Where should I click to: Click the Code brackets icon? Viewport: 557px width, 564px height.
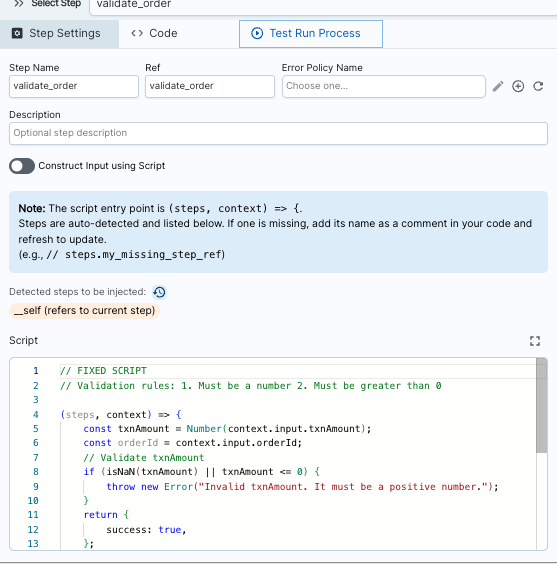(x=137, y=33)
